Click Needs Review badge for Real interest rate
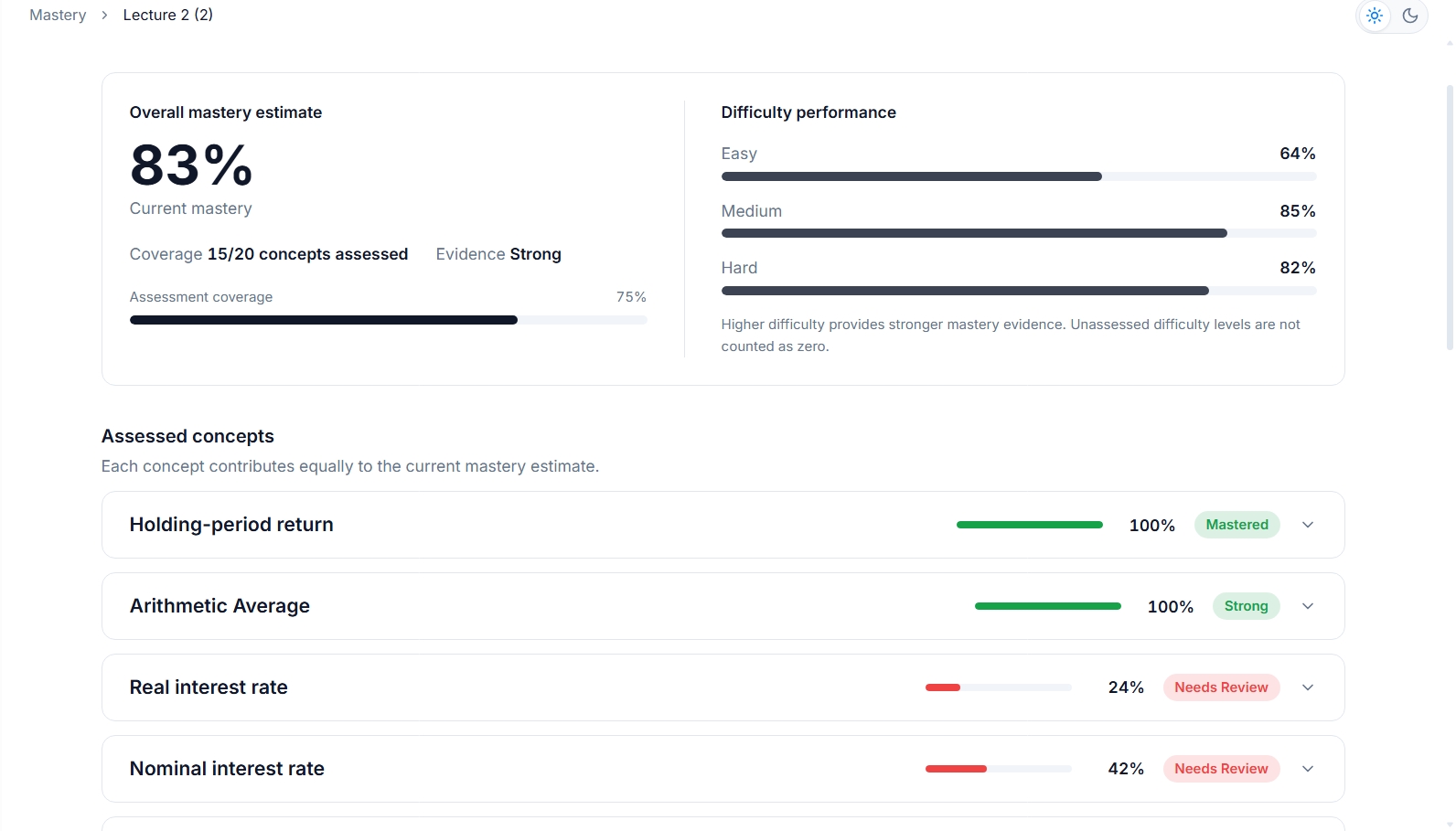This screenshot has width=1456, height=831. point(1221,687)
